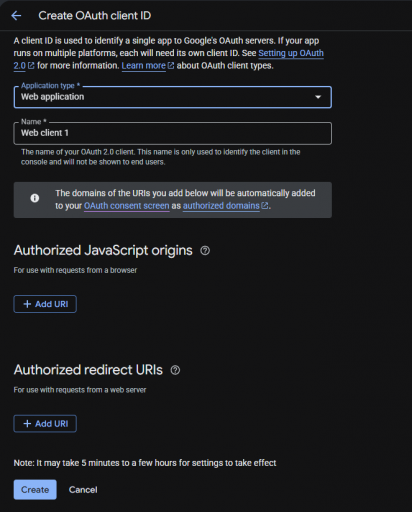Open help icon next to Authorized redirect URIs

point(175,370)
